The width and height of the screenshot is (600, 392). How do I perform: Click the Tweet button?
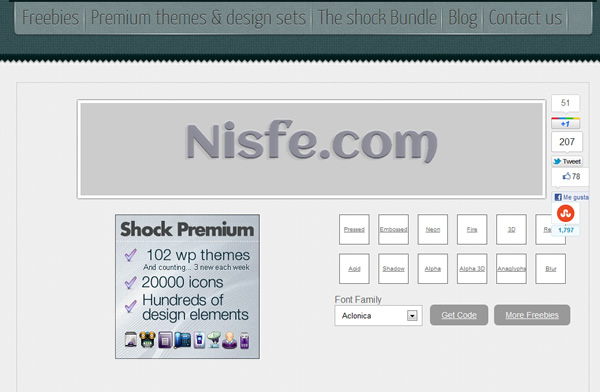567,161
